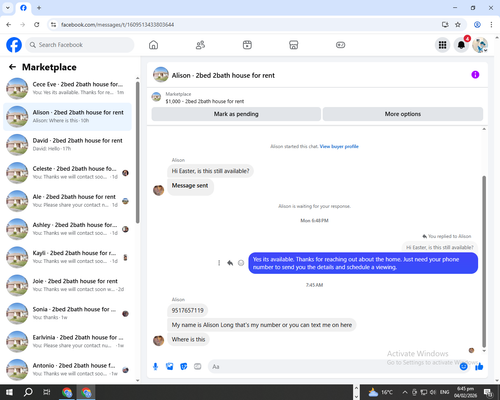The height and width of the screenshot is (400, 500).
Task: Select the Alison conversation in list
Action: [67, 117]
